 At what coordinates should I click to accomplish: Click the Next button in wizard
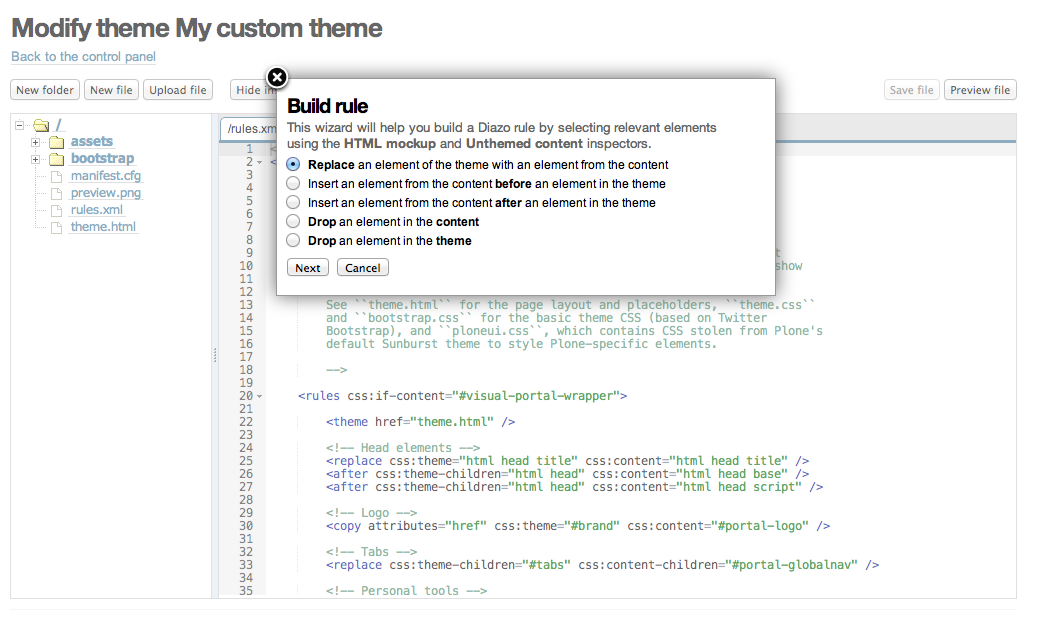tap(308, 267)
